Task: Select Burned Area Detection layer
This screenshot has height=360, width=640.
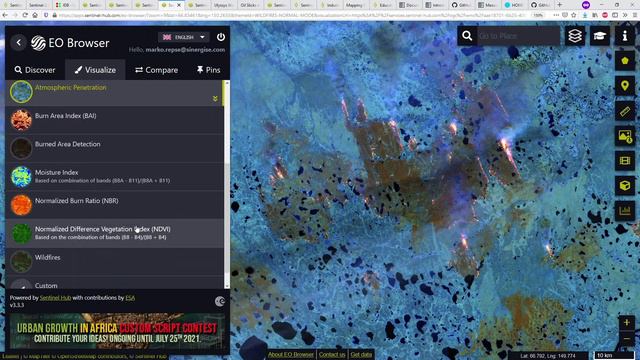Action: coord(114,149)
